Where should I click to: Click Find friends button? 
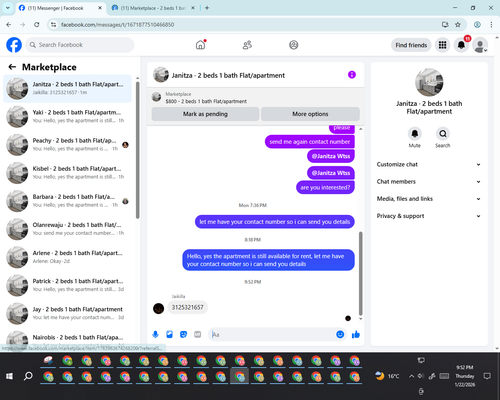(411, 45)
